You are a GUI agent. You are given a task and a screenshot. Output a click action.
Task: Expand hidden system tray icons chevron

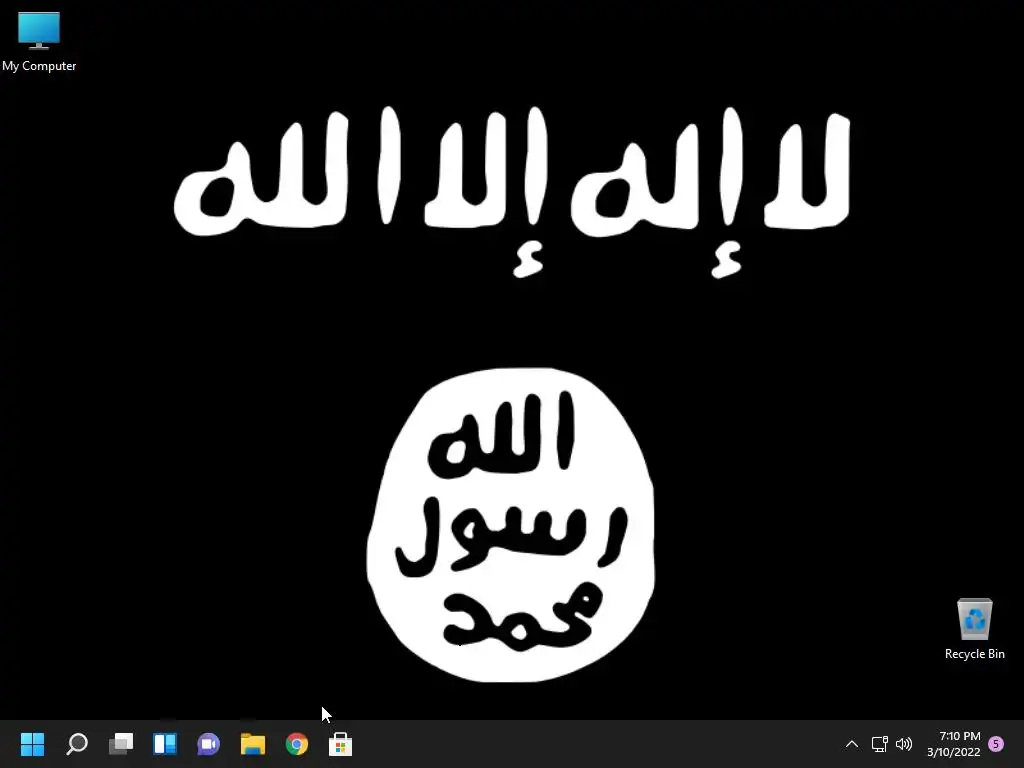(852, 744)
